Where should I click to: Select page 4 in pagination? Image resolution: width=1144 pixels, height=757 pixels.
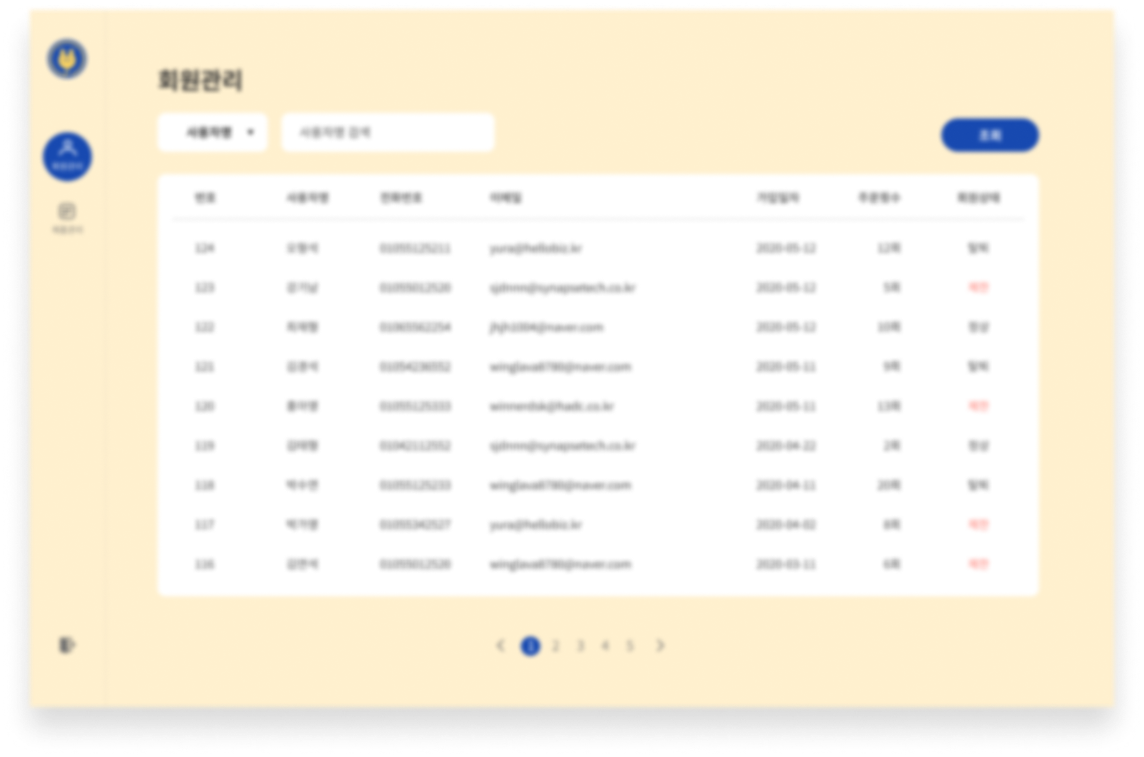(x=606, y=645)
